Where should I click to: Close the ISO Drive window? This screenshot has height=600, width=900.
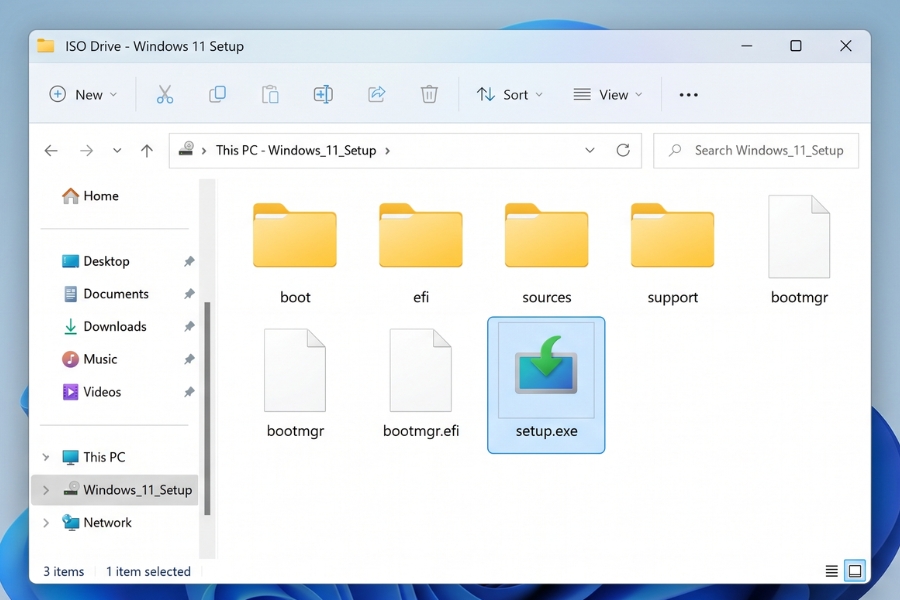(x=845, y=45)
